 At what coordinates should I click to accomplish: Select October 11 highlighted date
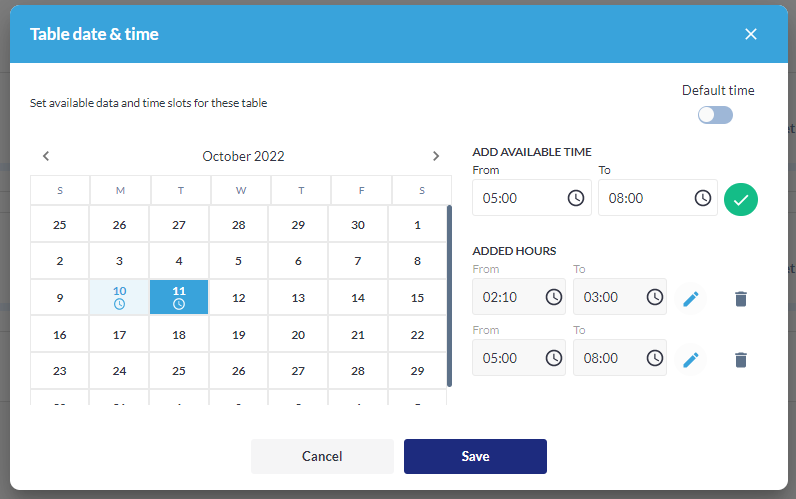coord(179,297)
